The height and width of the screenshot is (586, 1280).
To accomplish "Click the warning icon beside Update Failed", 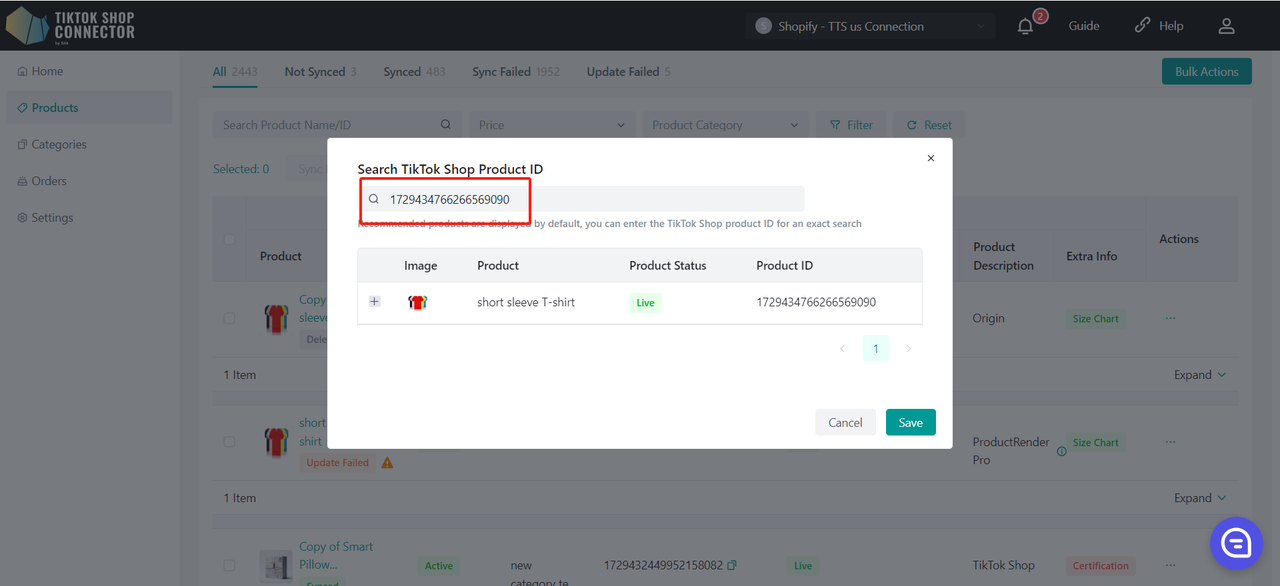I will [x=387, y=463].
